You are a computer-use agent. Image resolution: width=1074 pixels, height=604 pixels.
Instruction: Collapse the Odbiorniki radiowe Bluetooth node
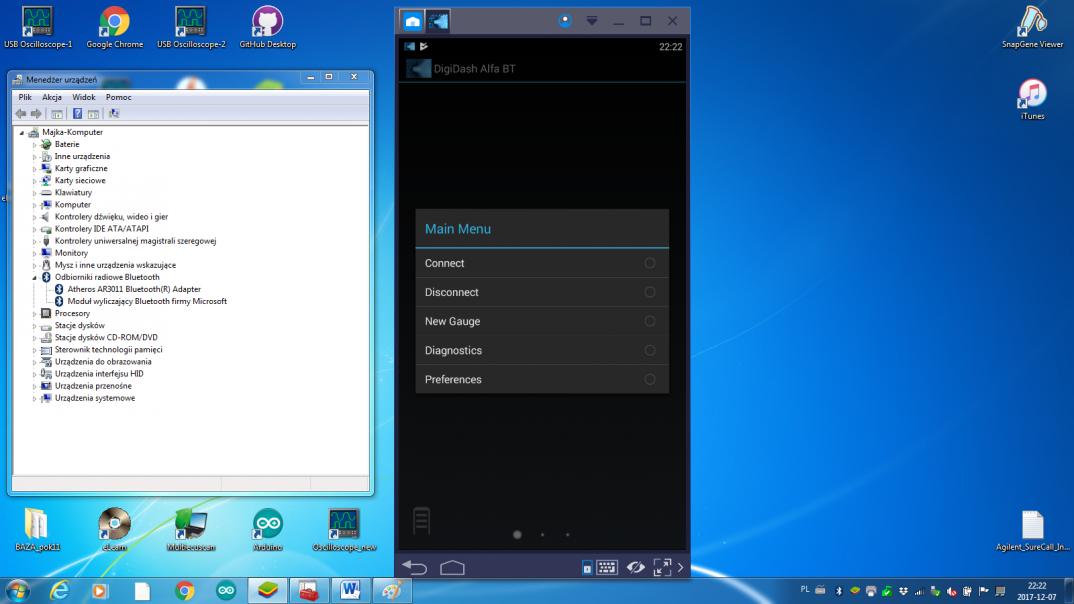click(35, 277)
